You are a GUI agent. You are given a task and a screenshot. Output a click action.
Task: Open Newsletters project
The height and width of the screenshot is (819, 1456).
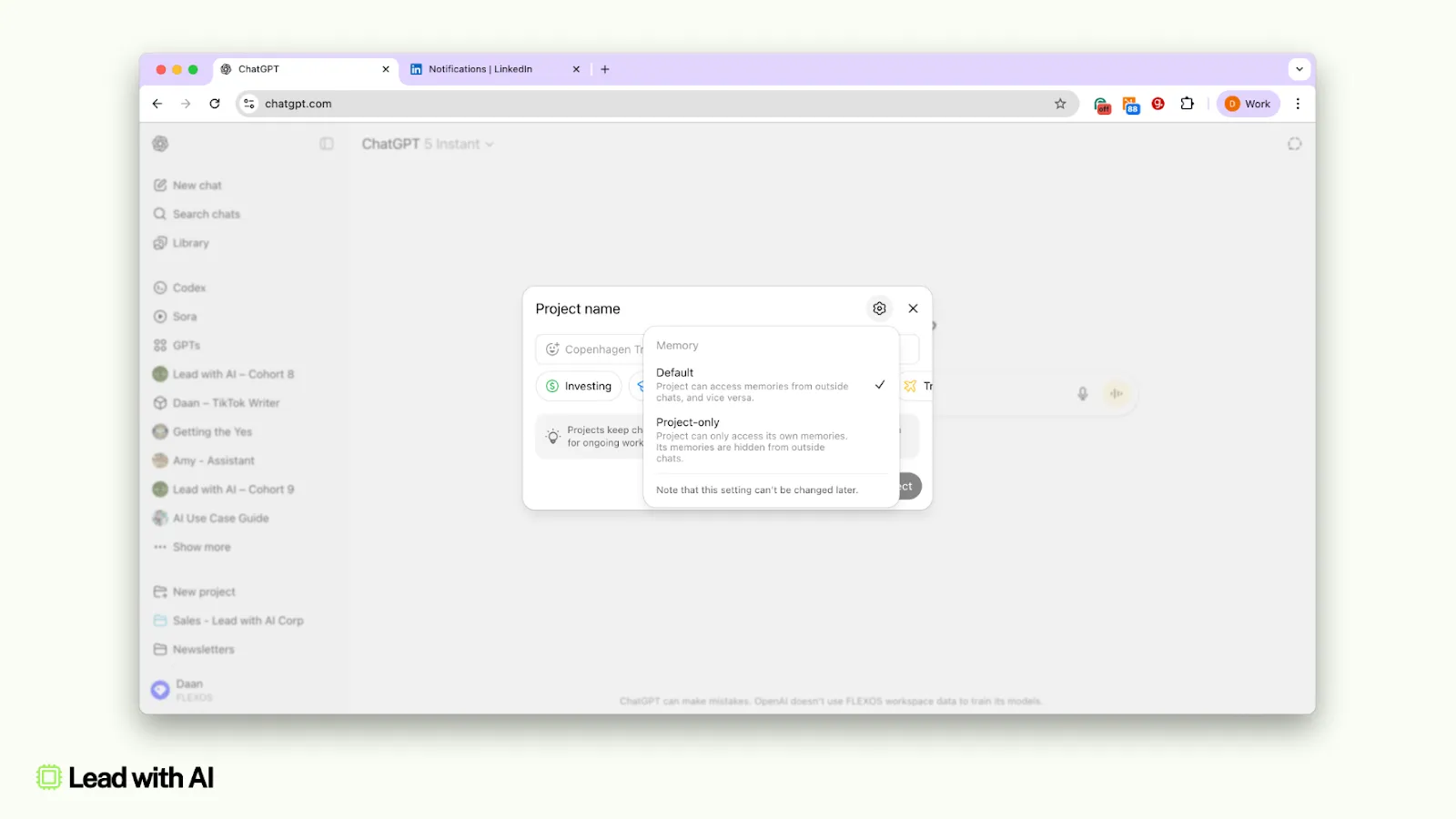(x=195, y=650)
